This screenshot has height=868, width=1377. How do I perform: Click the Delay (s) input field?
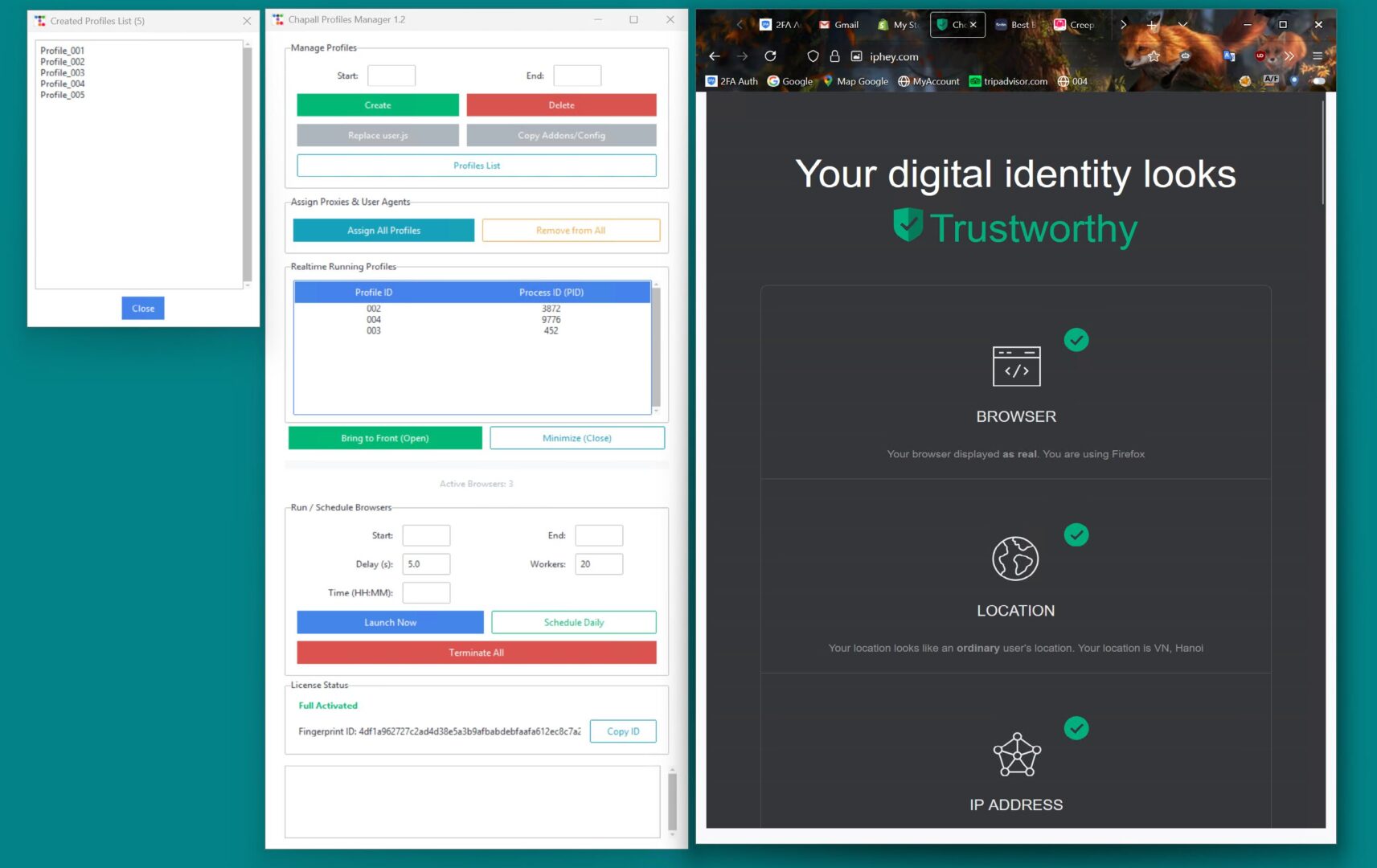426,564
